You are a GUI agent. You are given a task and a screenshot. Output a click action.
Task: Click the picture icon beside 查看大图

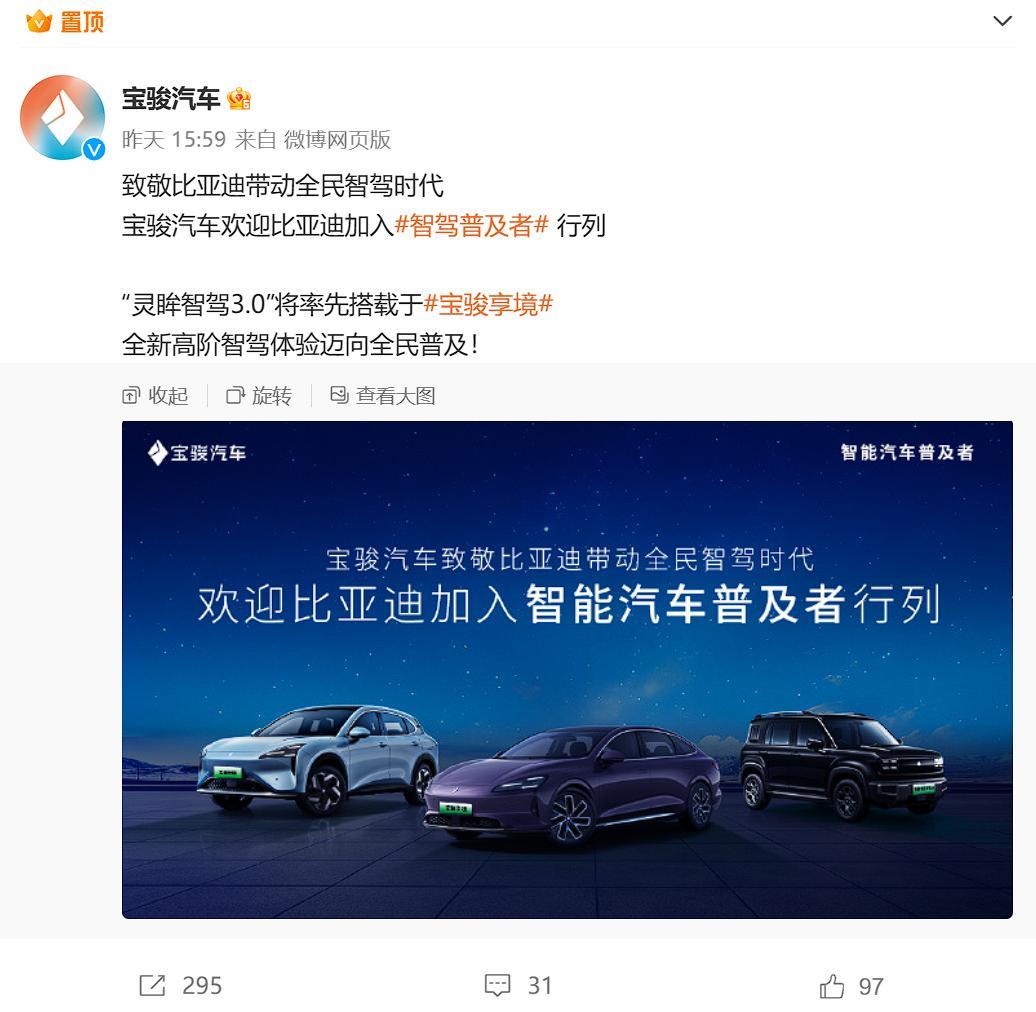(x=339, y=395)
